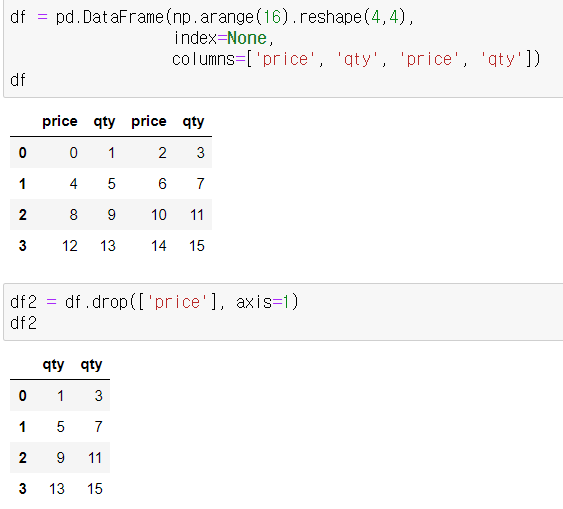Click the bold row index 0 of the df2 table
The width and height of the screenshot is (563, 509).
click(22, 396)
